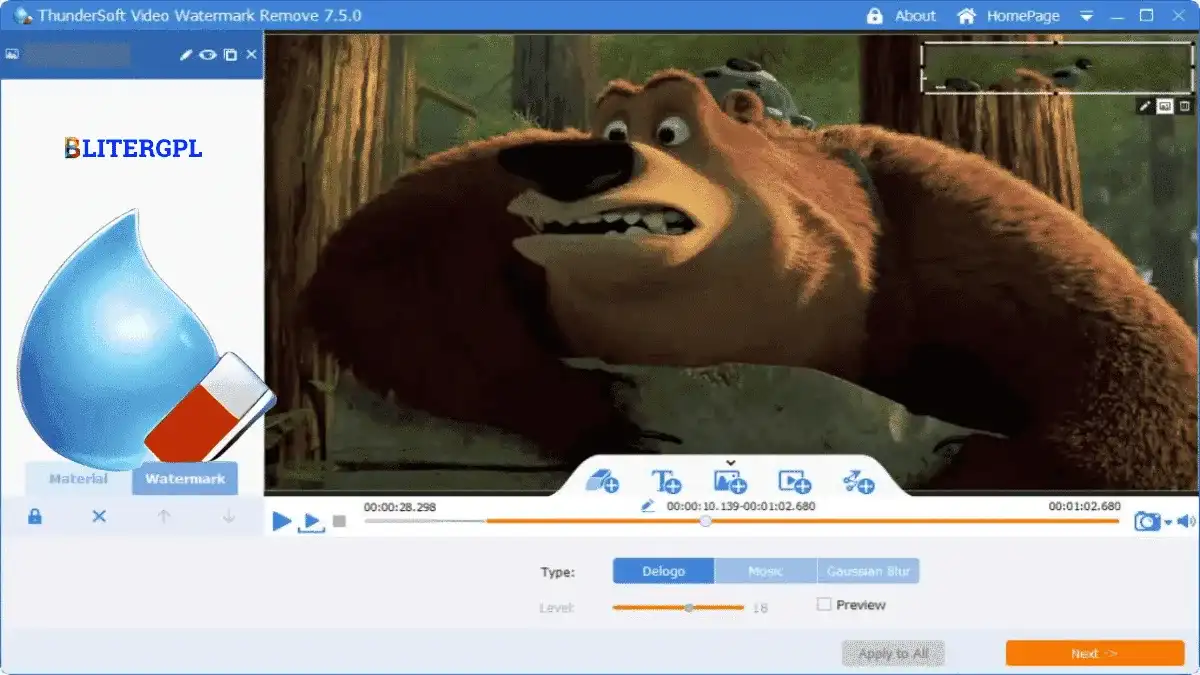Click the padlock icon in the title bar
Viewport: 1200px width, 675px height.
[875, 16]
